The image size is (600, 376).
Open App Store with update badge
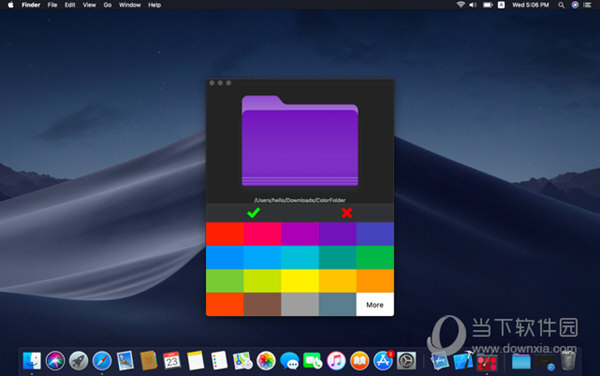(x=383, y=361)
